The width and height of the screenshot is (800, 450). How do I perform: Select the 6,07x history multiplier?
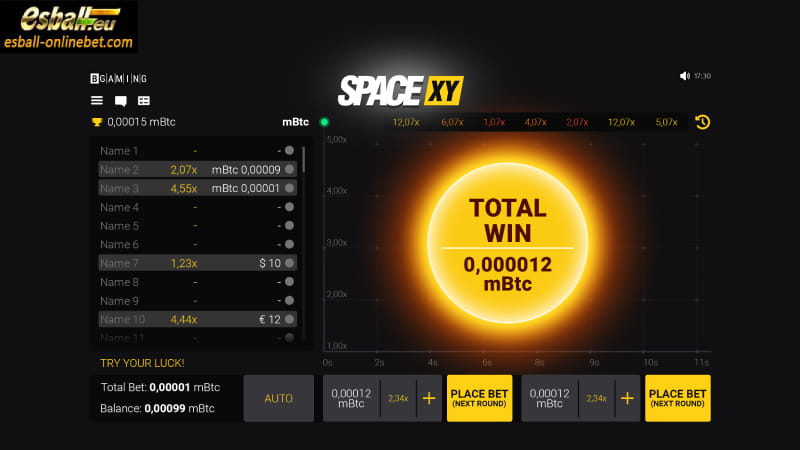pyautogui.click(x=452, y=122)
